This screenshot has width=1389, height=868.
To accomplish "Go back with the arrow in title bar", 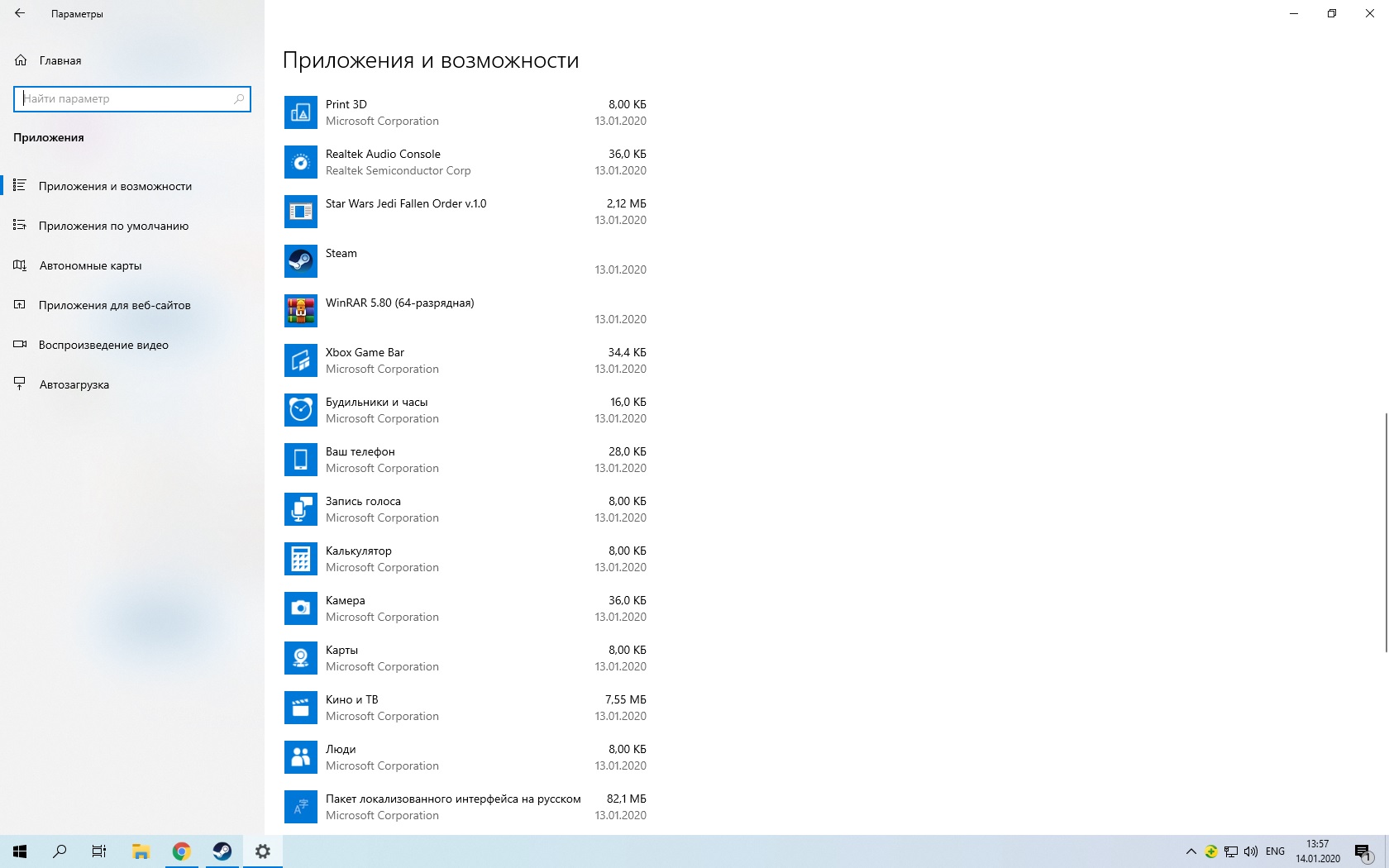I will pos(20,13).
